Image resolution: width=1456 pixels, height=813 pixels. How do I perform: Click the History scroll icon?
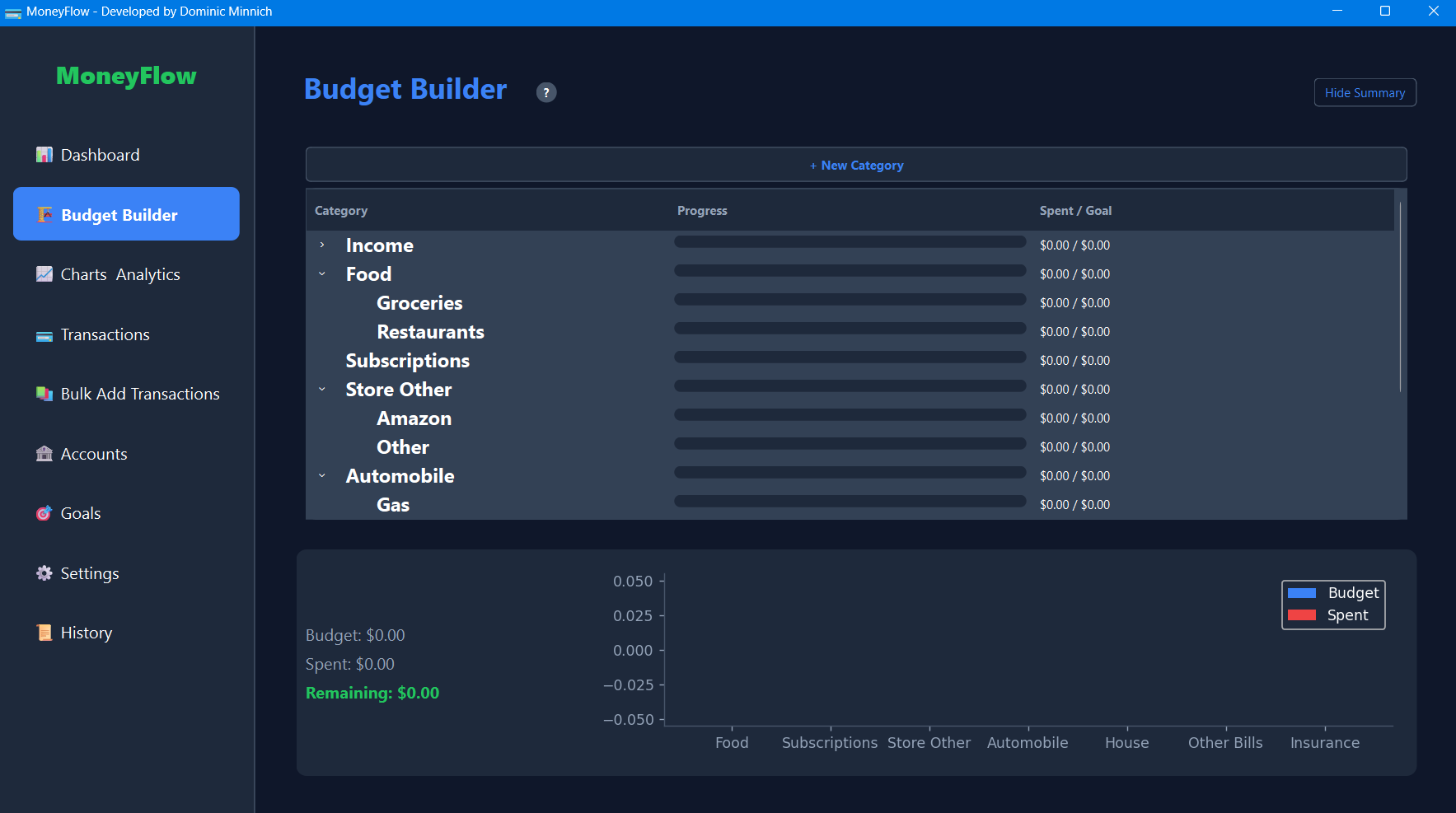pos(44,632)
